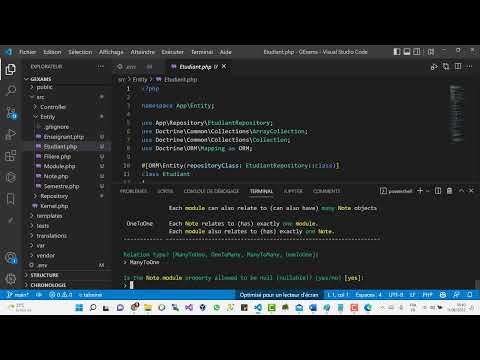The height and width of the screenshot is (360, 480).
Task: Open the Run and Debug view
Action: (11, 134)
